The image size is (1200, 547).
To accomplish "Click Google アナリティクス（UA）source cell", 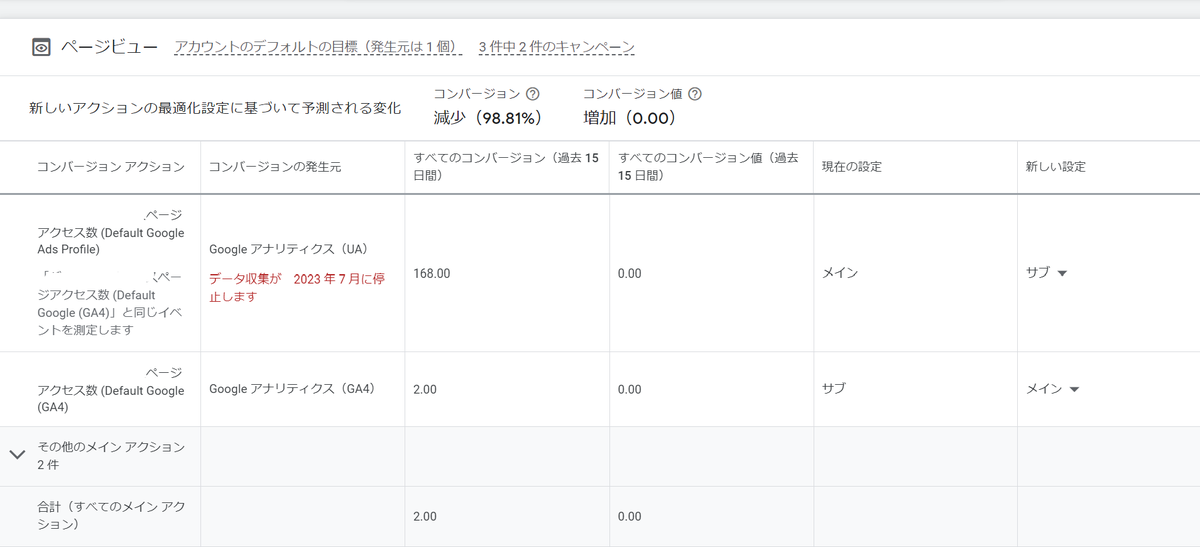I will point(290,249).
